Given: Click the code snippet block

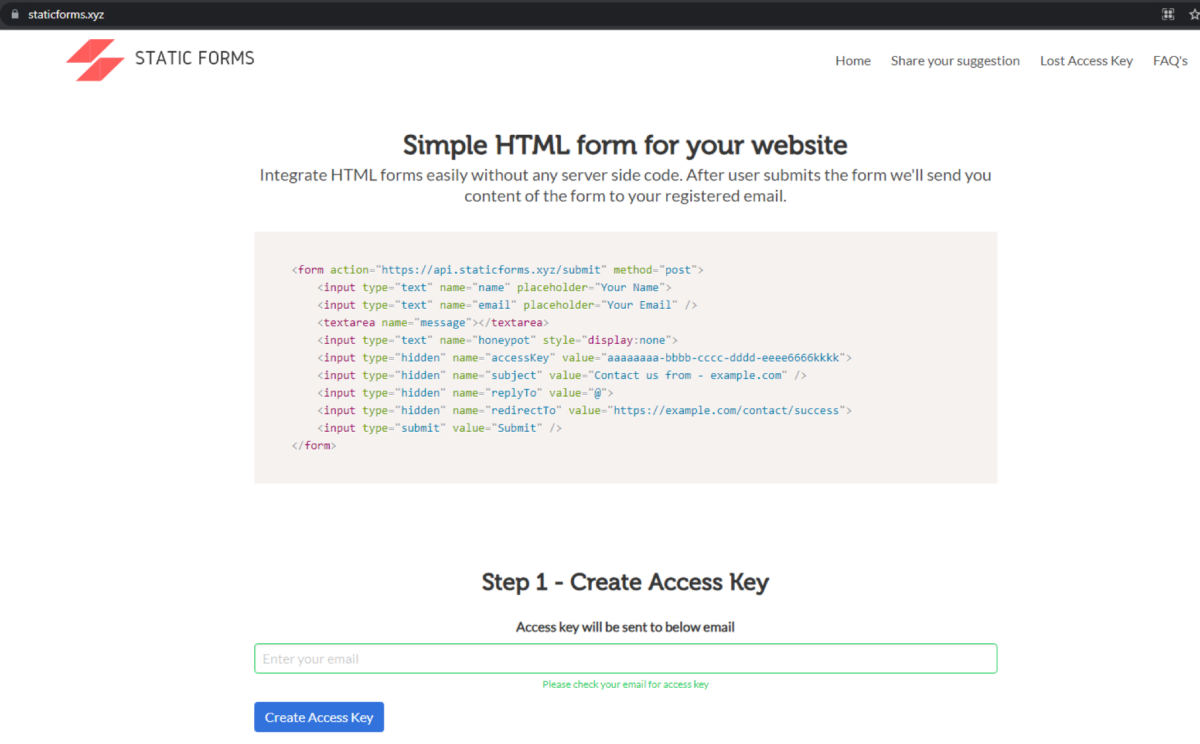Looking at the screenshot, I should [x=625, y=357].
